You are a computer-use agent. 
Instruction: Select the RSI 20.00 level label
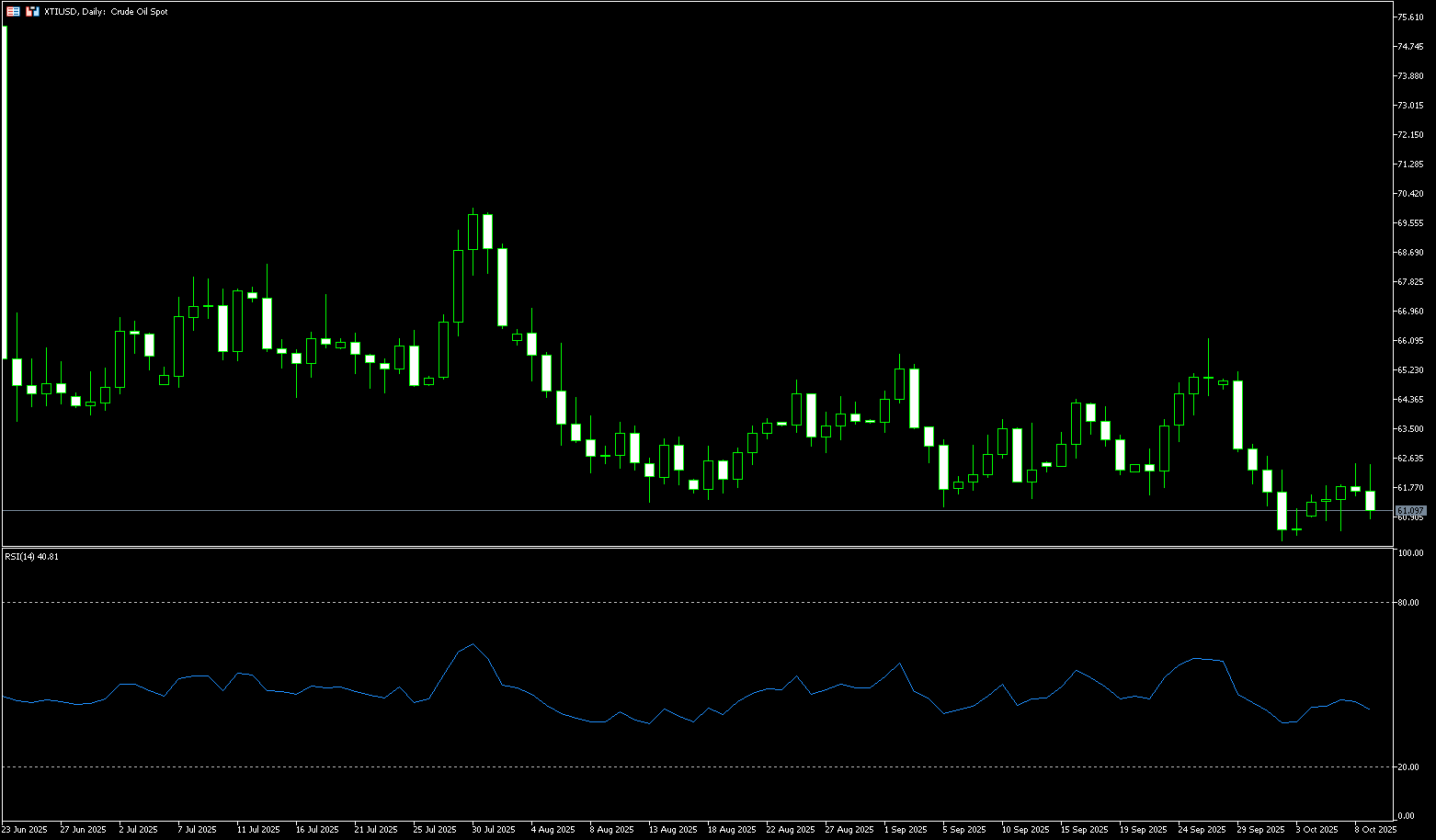(1408, 767)
